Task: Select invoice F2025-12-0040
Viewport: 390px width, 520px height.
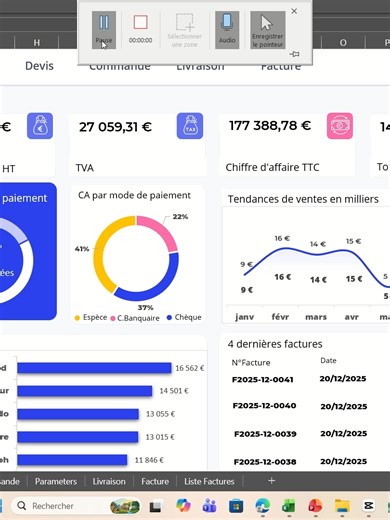Action: pyautogui.click(x=264, y=406)
